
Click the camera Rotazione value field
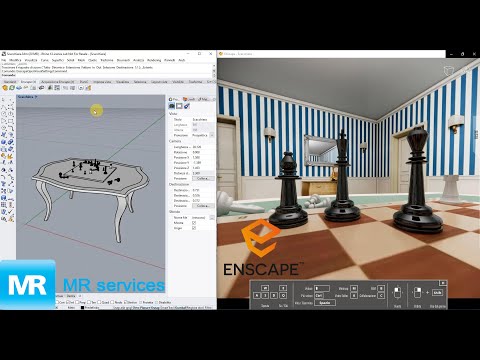(x=203, y=152)
